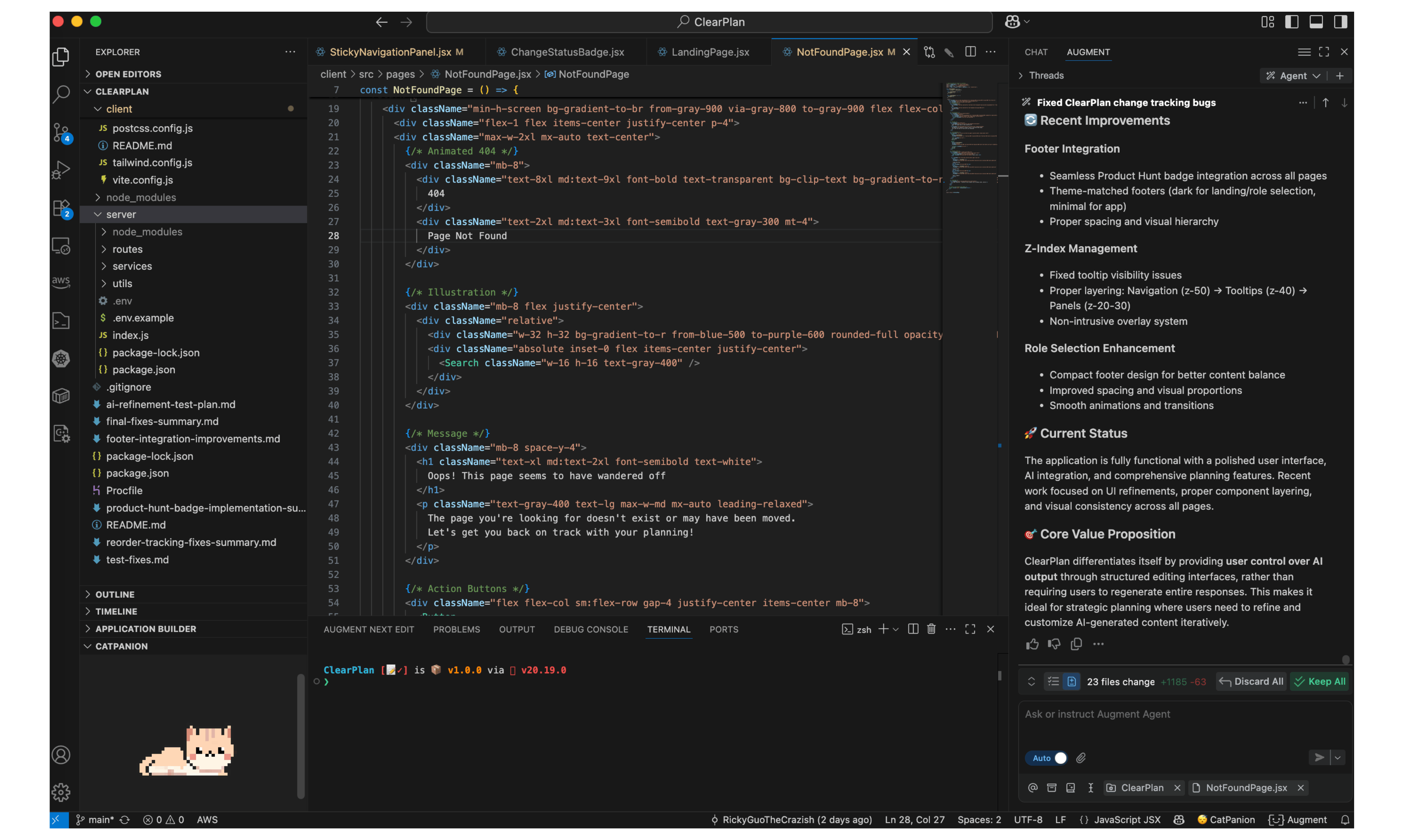Open the new terminal profile dropdown arrow
This screenshot has height=840, width=1404.
coord(896,629)
